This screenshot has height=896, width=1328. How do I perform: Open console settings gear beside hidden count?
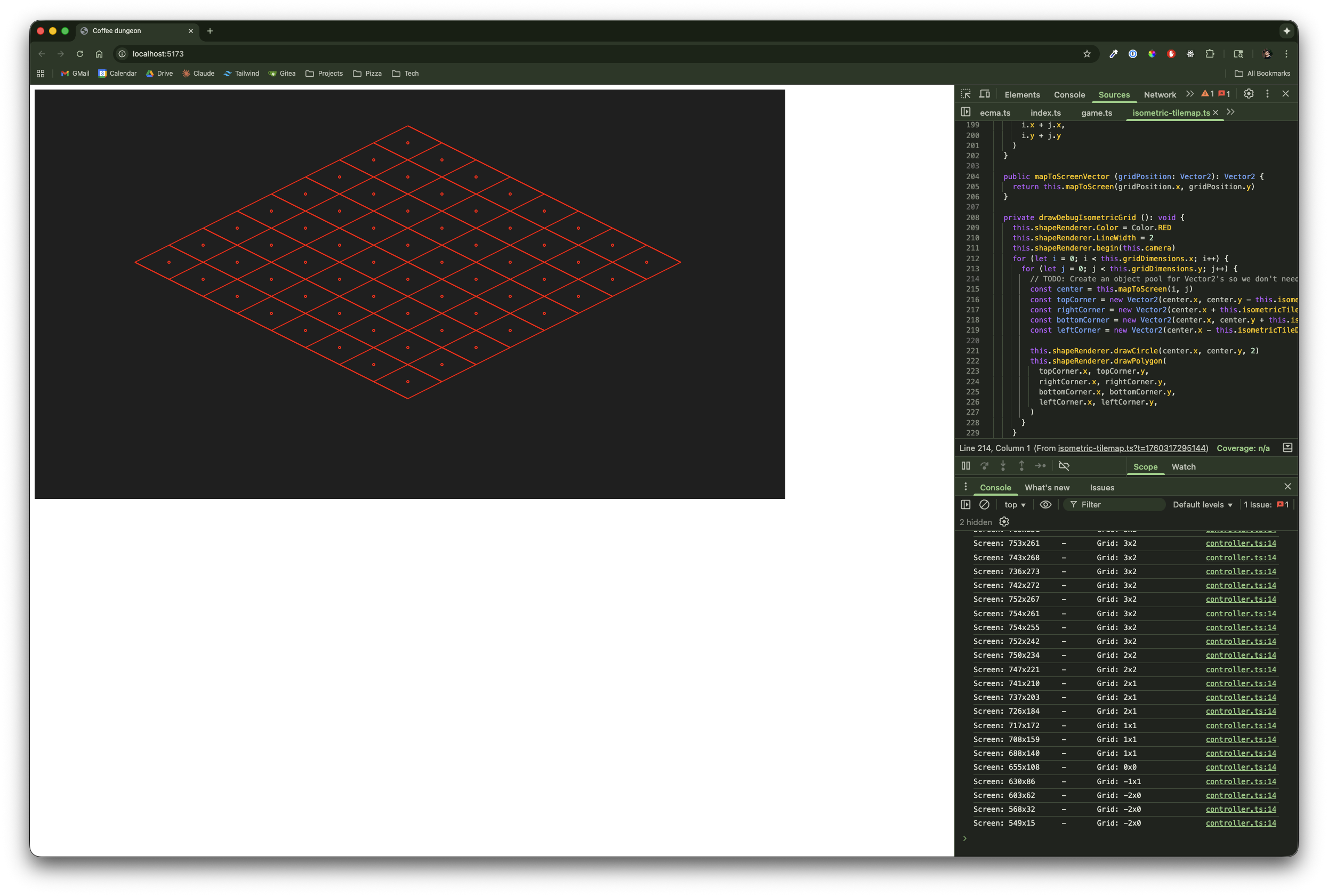1004,522
